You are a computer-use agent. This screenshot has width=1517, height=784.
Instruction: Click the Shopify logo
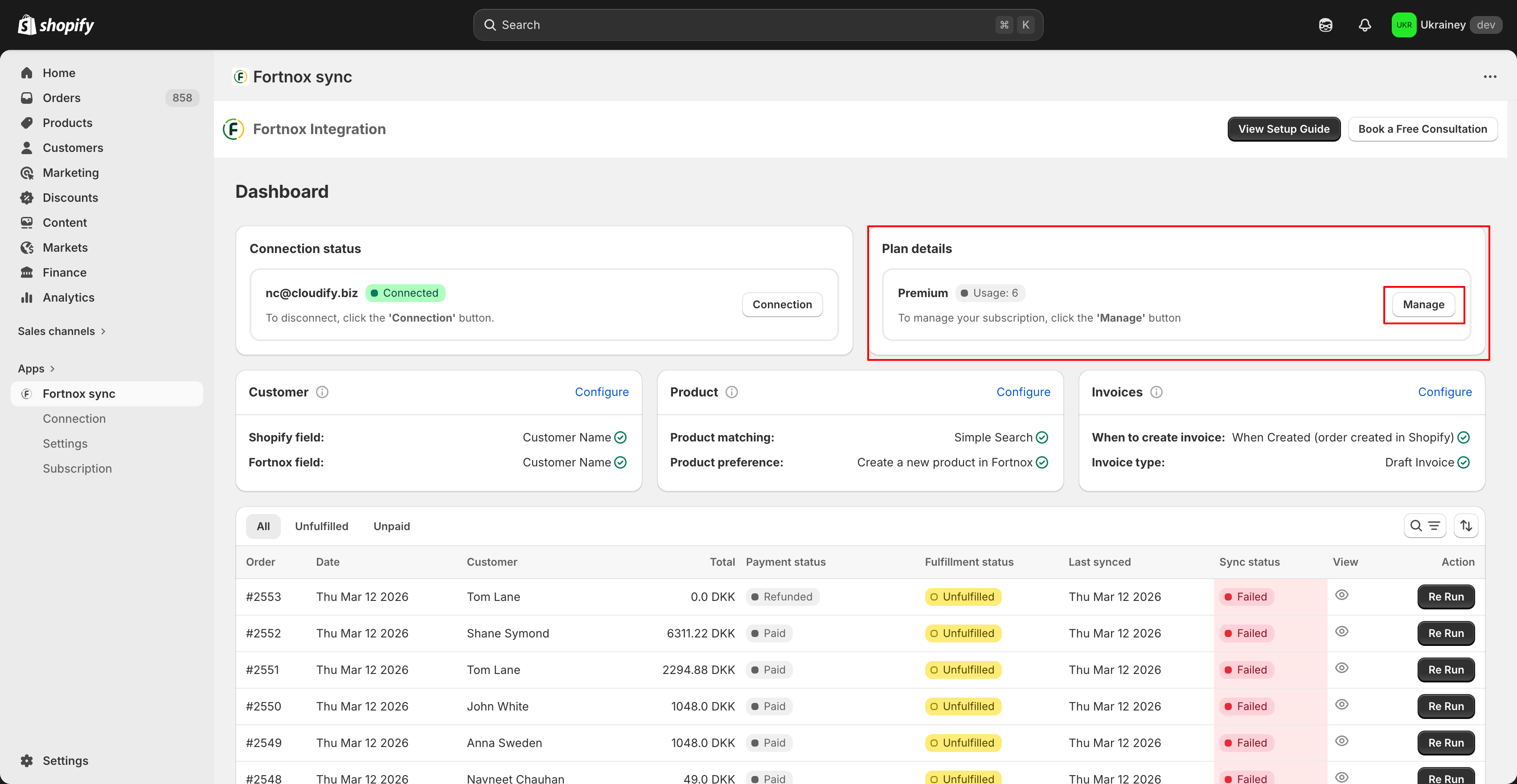click(x=57, y=24)
